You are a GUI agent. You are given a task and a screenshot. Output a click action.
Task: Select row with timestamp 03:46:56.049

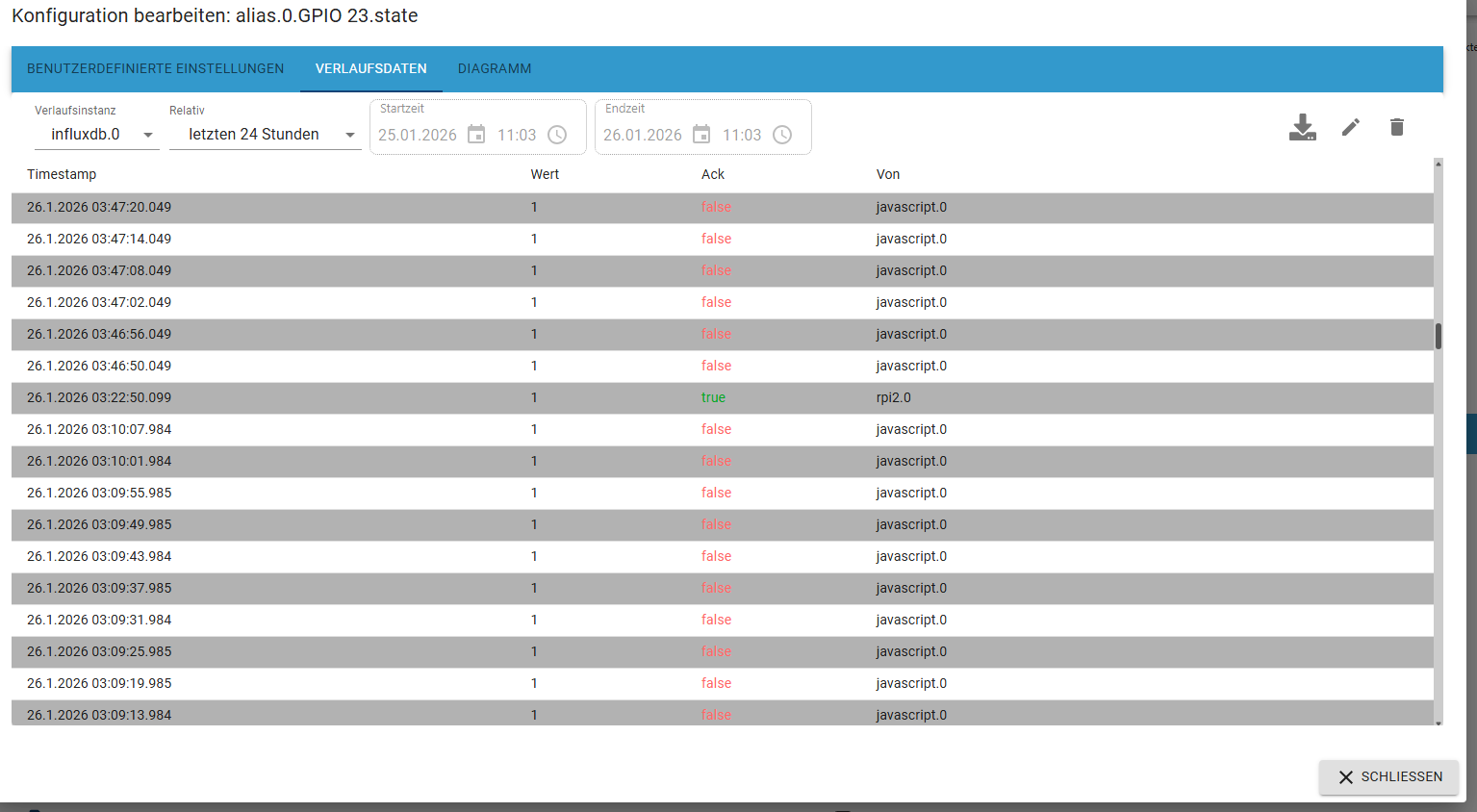(x=723, y=334)
